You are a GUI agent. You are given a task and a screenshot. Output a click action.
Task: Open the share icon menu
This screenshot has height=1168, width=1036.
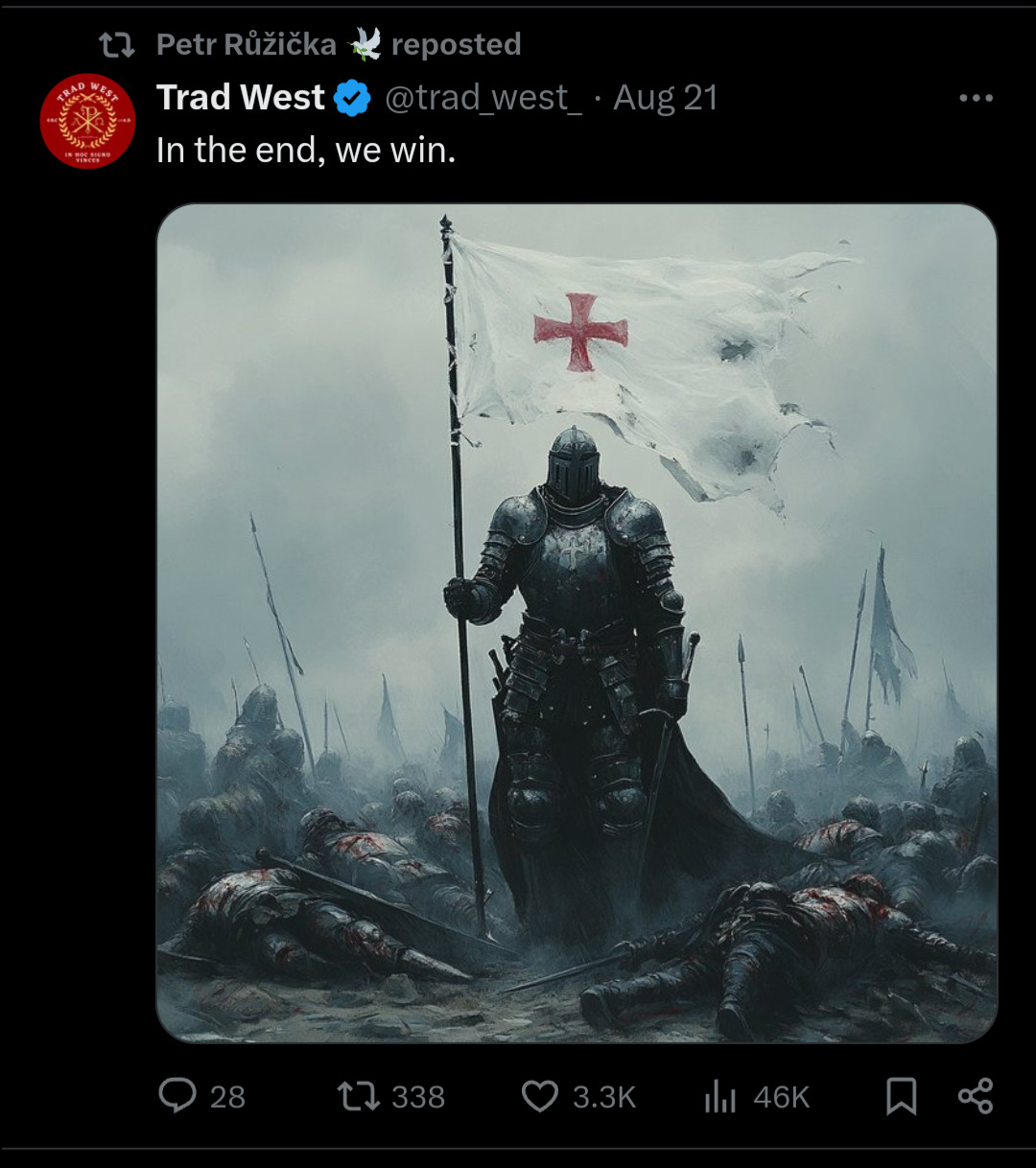(976, 1096)
